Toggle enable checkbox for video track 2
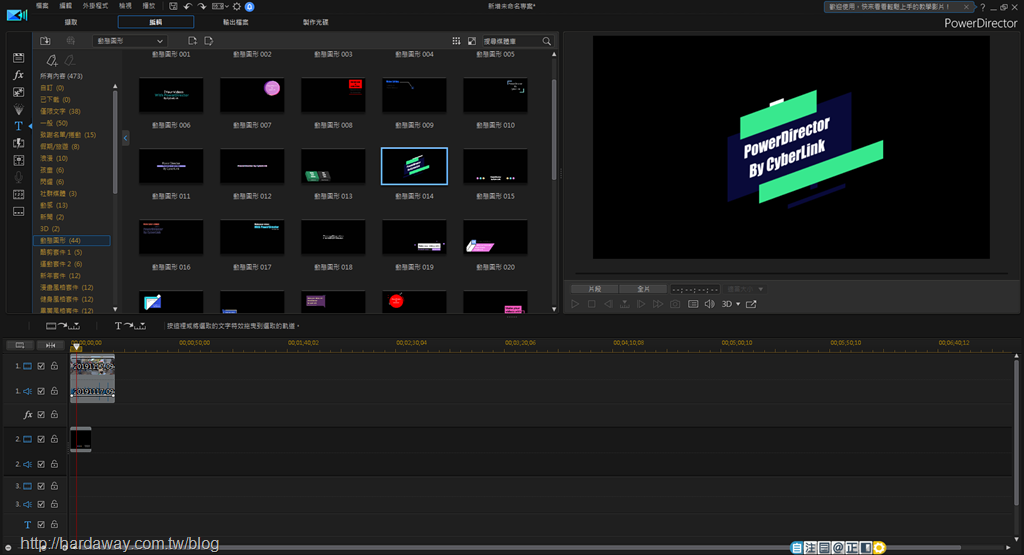 click(x=41, y=439)
